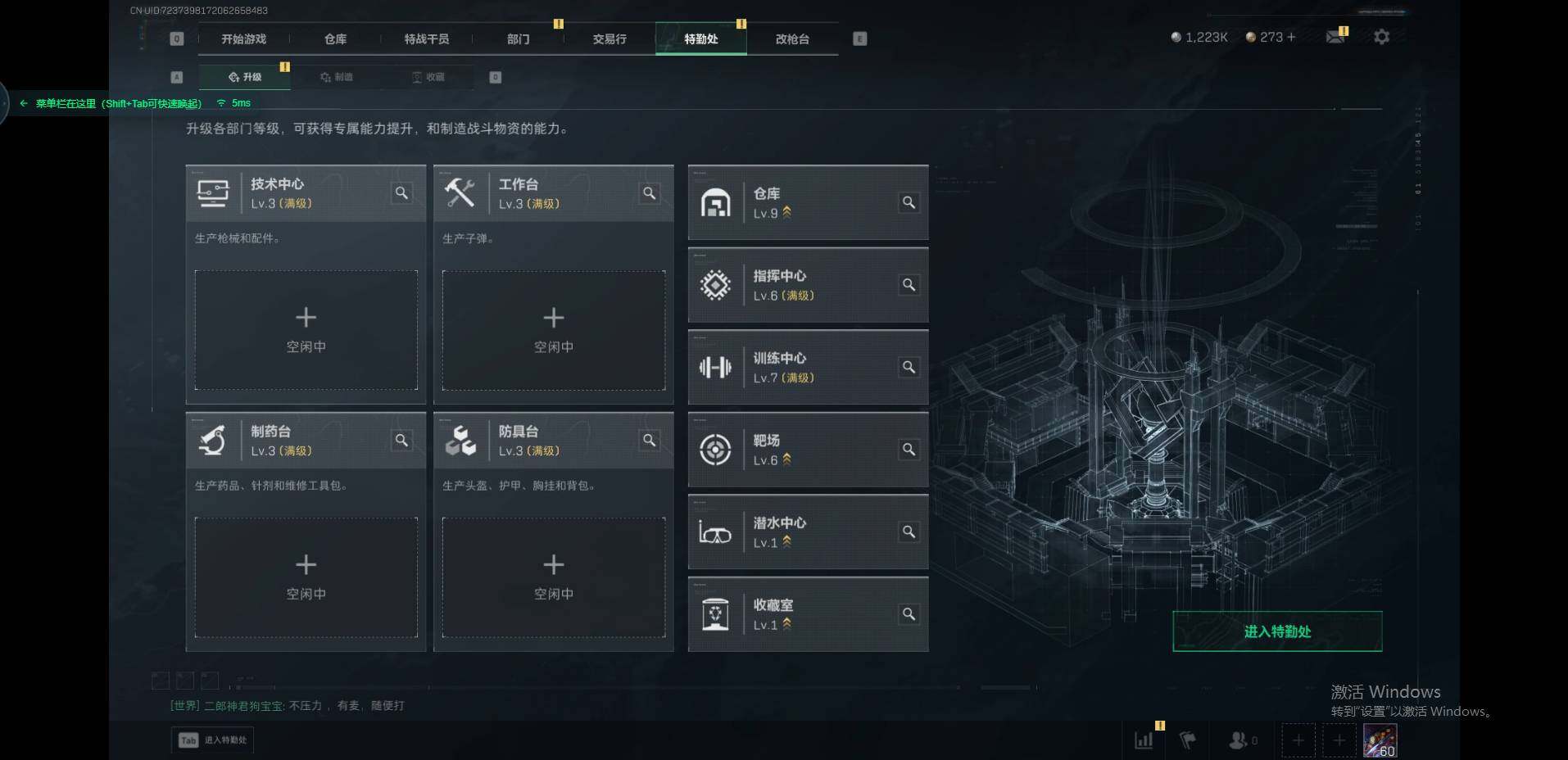
Task: Click the player avatar thumbnail
Action: point(1380,740)
